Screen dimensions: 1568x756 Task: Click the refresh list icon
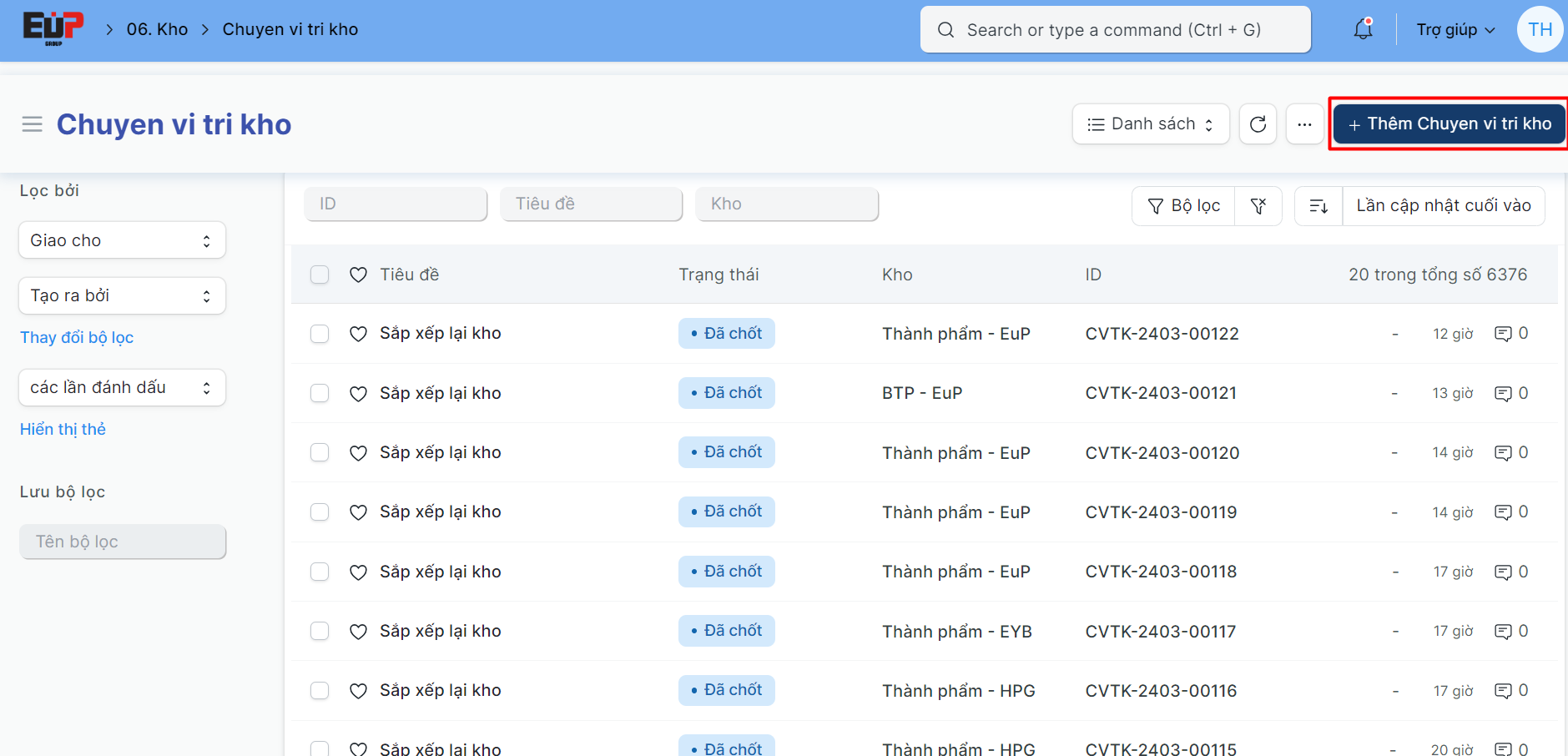1258,124
